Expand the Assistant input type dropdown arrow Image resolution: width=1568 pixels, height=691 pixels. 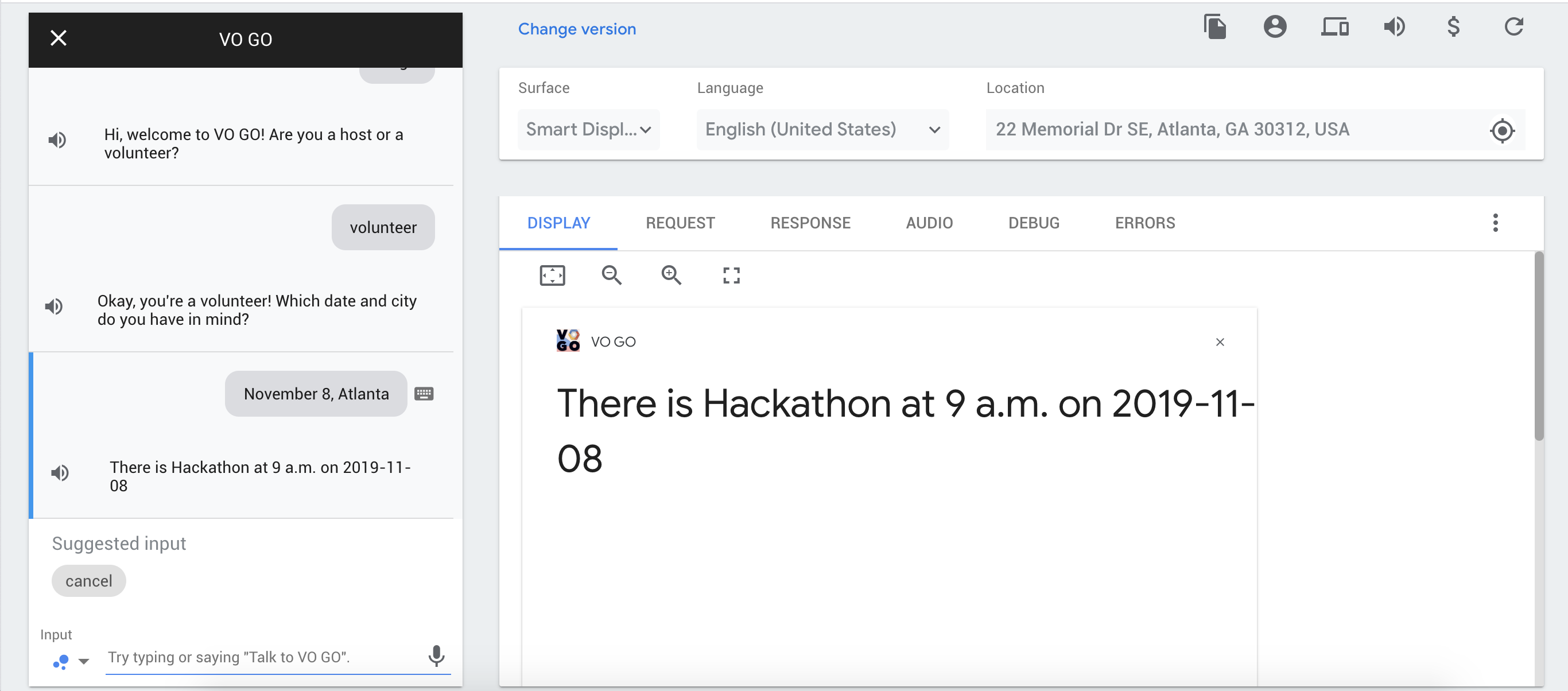click(84, 661)
